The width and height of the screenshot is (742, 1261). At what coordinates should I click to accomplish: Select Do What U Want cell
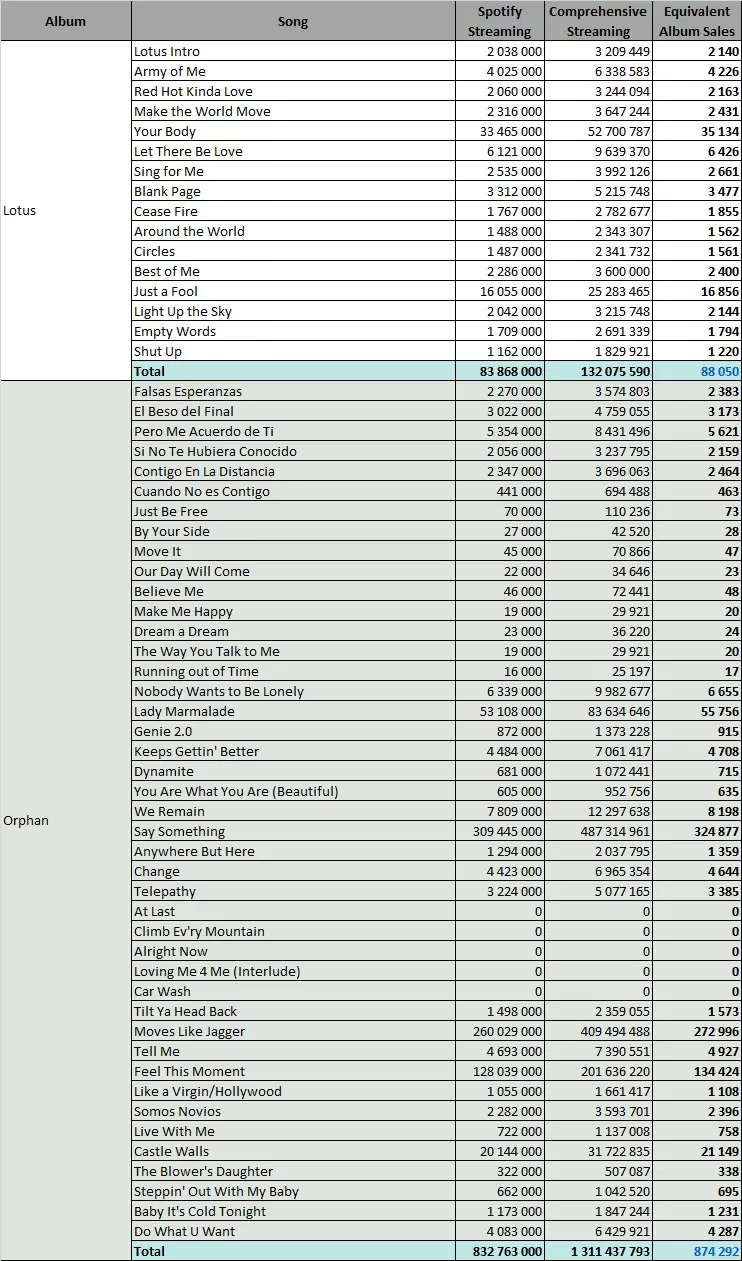click(293, 1231)
